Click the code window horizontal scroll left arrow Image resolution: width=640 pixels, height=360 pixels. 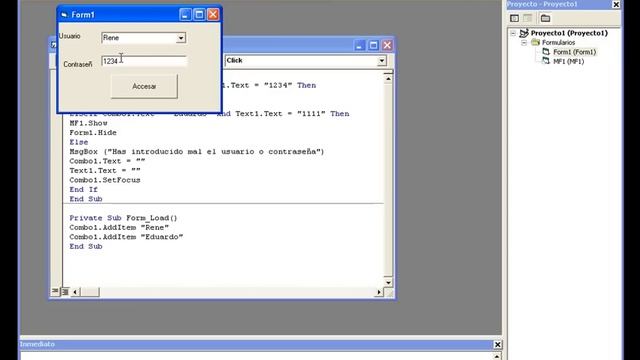tap(75, 292)
